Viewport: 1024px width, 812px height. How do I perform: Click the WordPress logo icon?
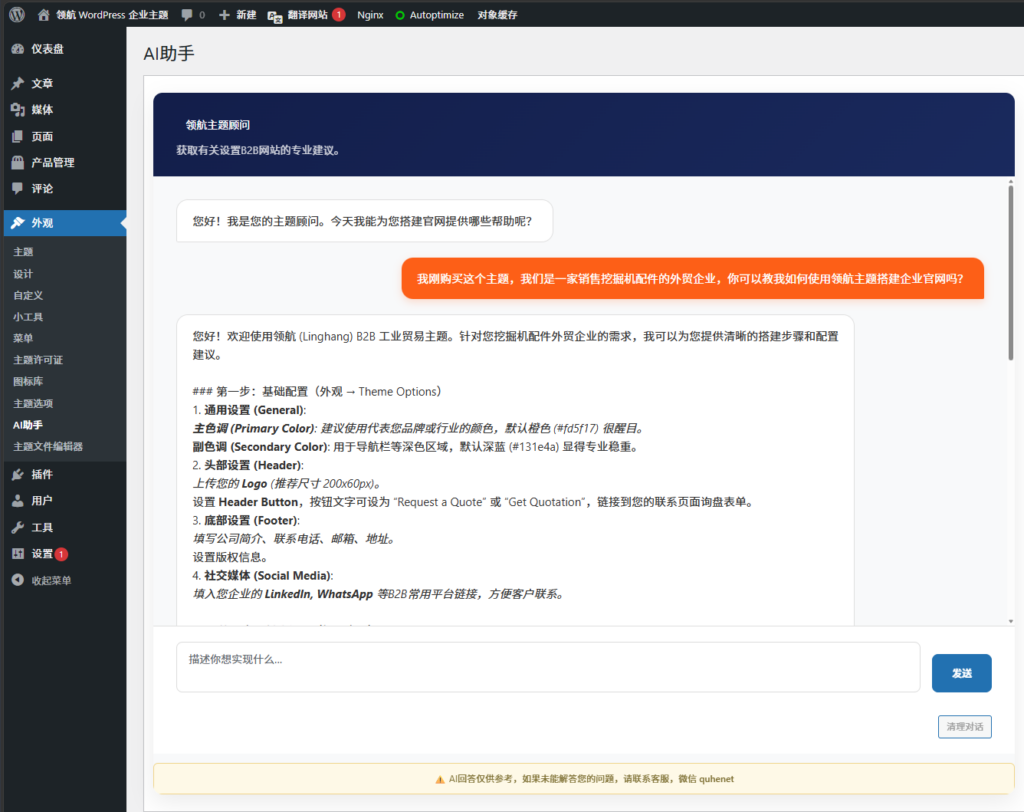click(x=17, y=15)
